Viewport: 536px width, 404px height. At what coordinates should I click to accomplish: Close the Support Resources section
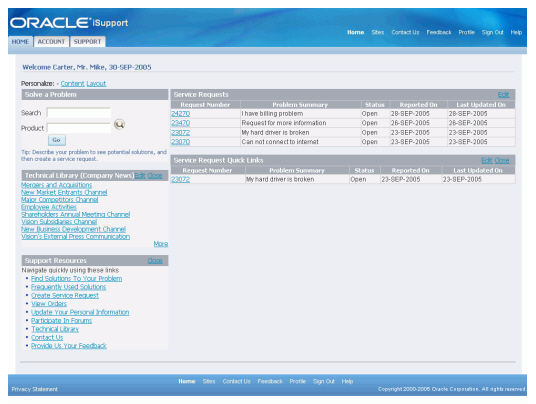coord(155,261)
